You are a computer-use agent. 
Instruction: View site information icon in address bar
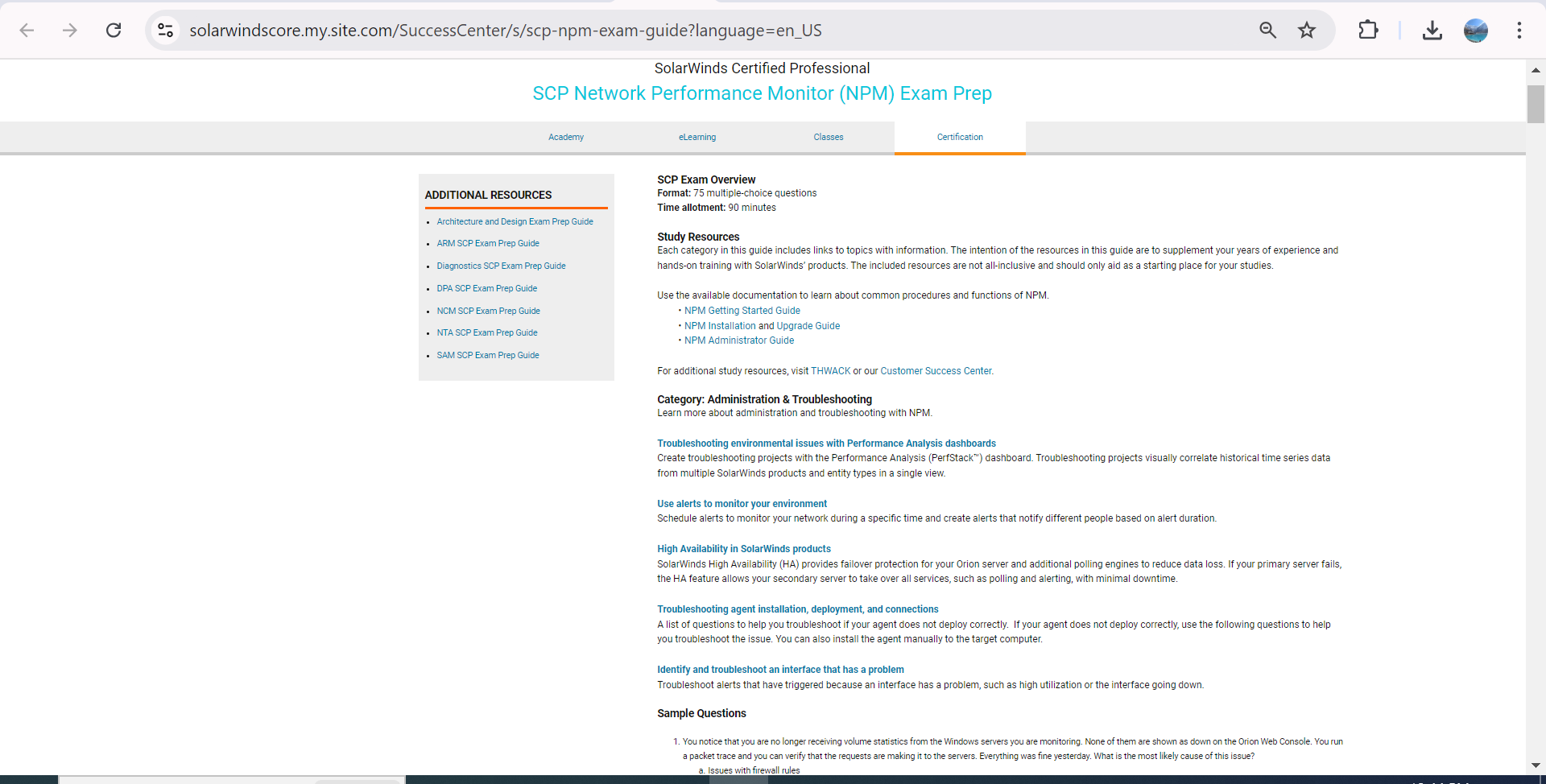[165, 31]
